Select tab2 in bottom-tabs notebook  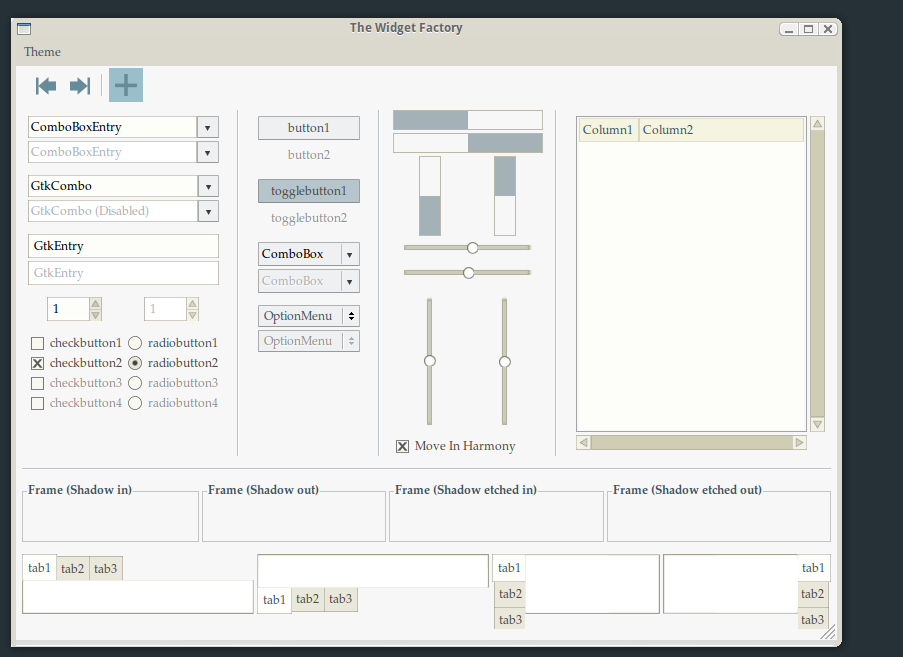[308, 599]
